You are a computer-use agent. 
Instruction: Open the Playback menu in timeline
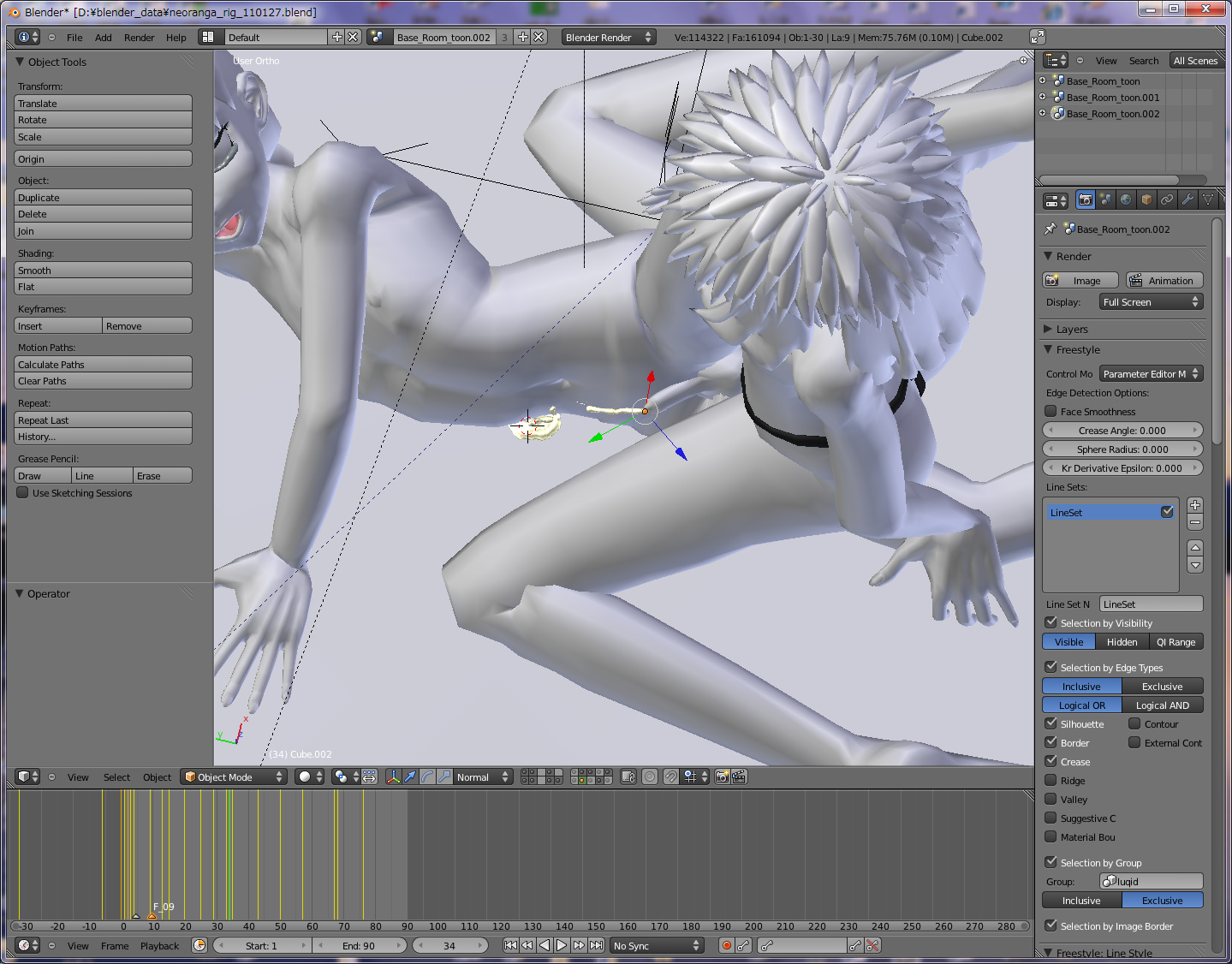[x=159, y=946]
